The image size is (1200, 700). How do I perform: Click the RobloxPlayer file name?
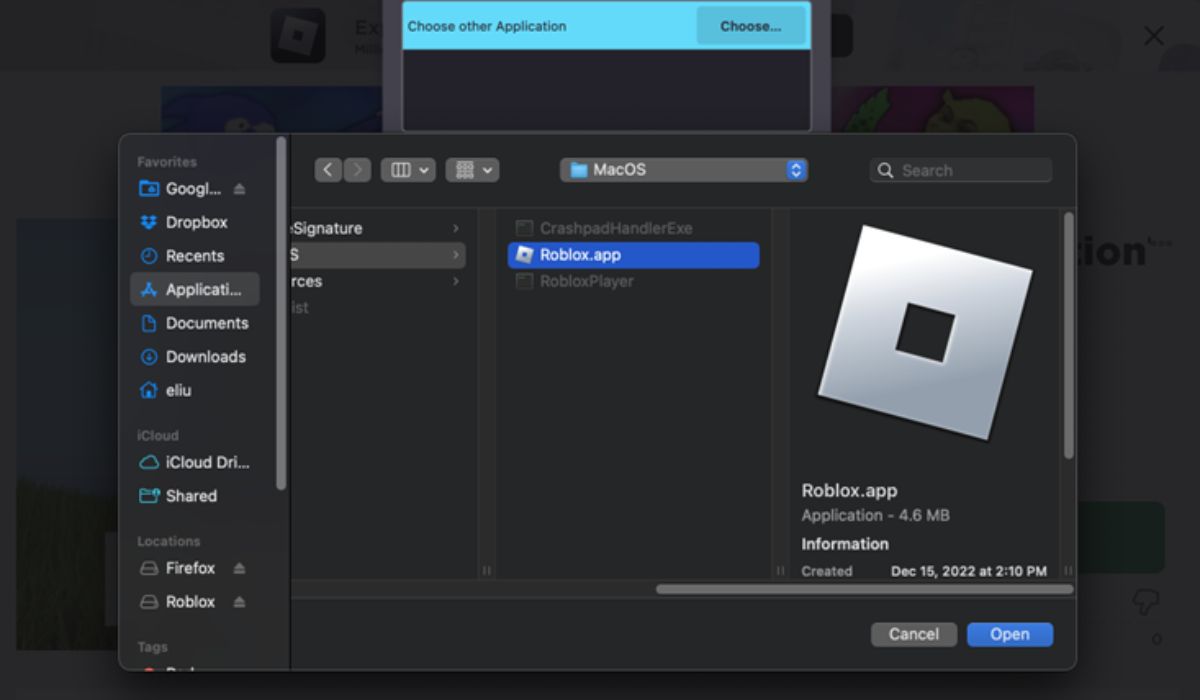587,282
